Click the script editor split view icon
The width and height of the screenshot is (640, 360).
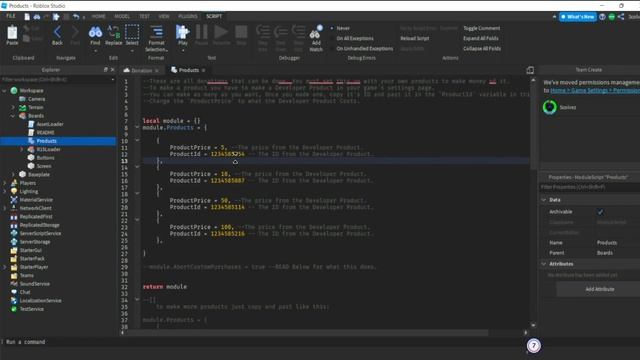530,70
